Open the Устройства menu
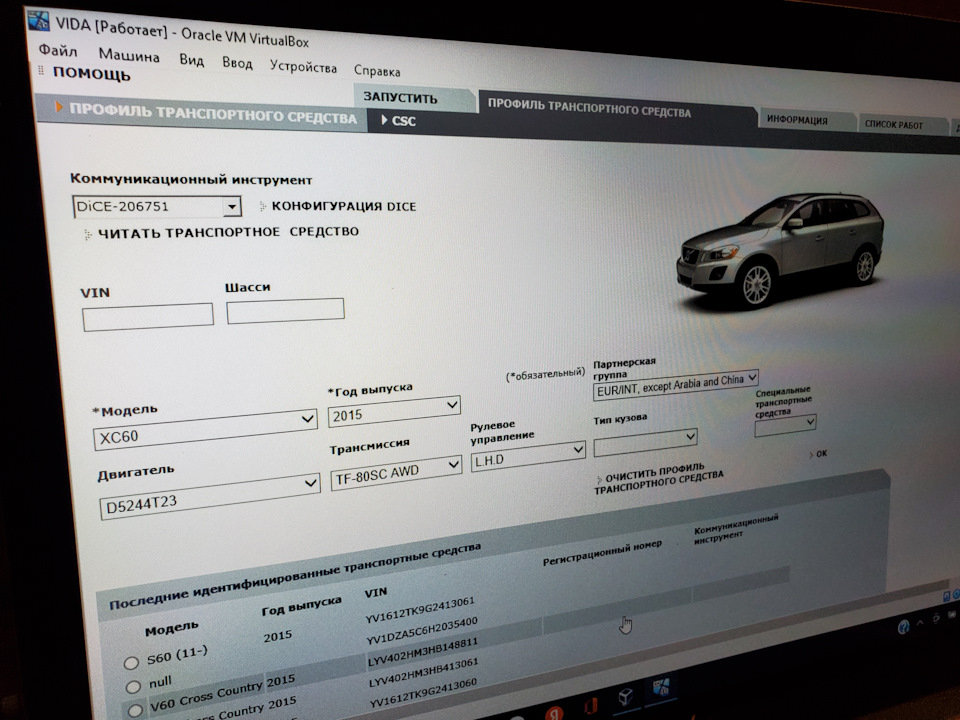 click(303, 66)
